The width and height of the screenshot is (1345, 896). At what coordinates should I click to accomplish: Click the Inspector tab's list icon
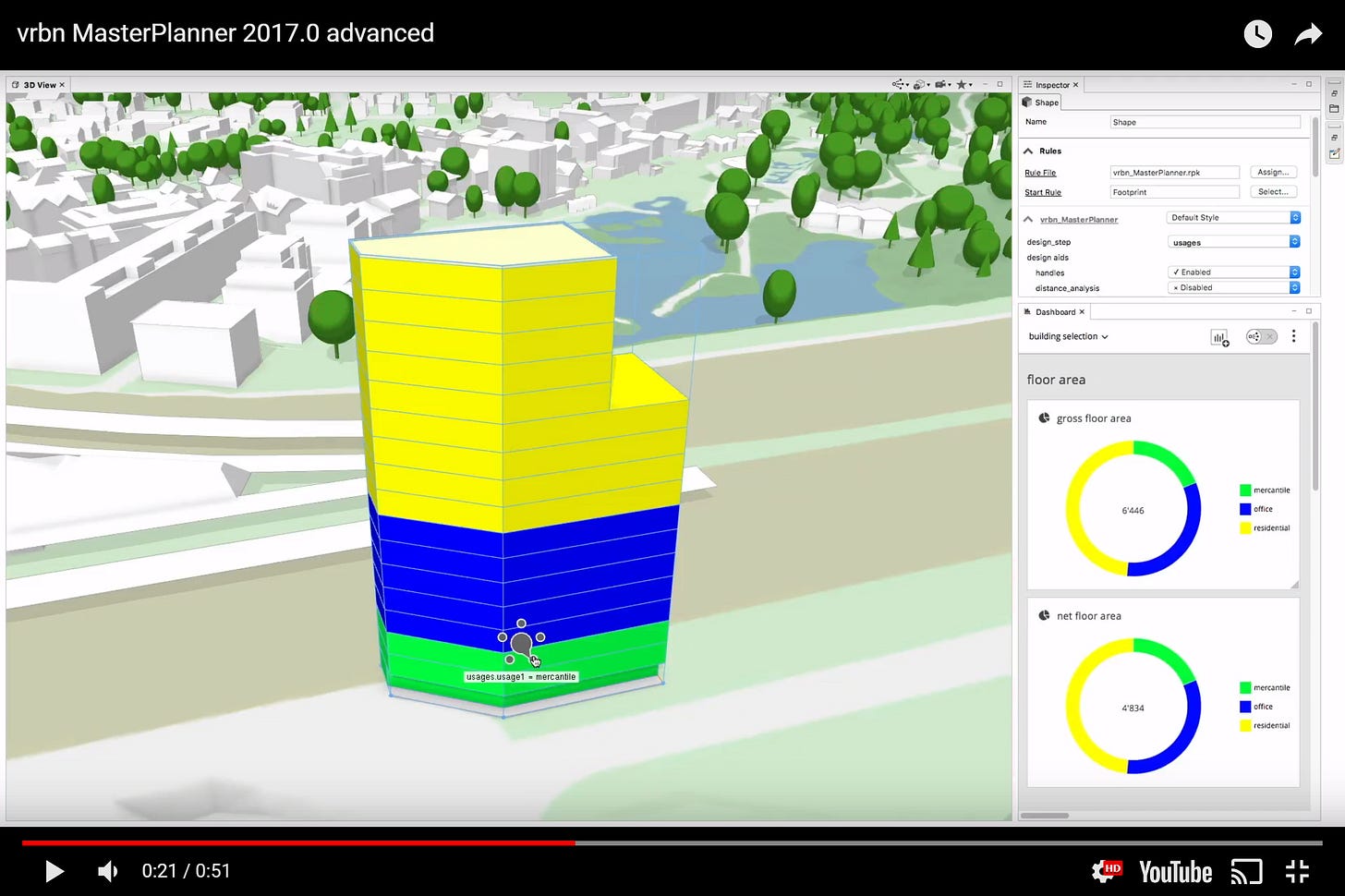[1027, 84]
